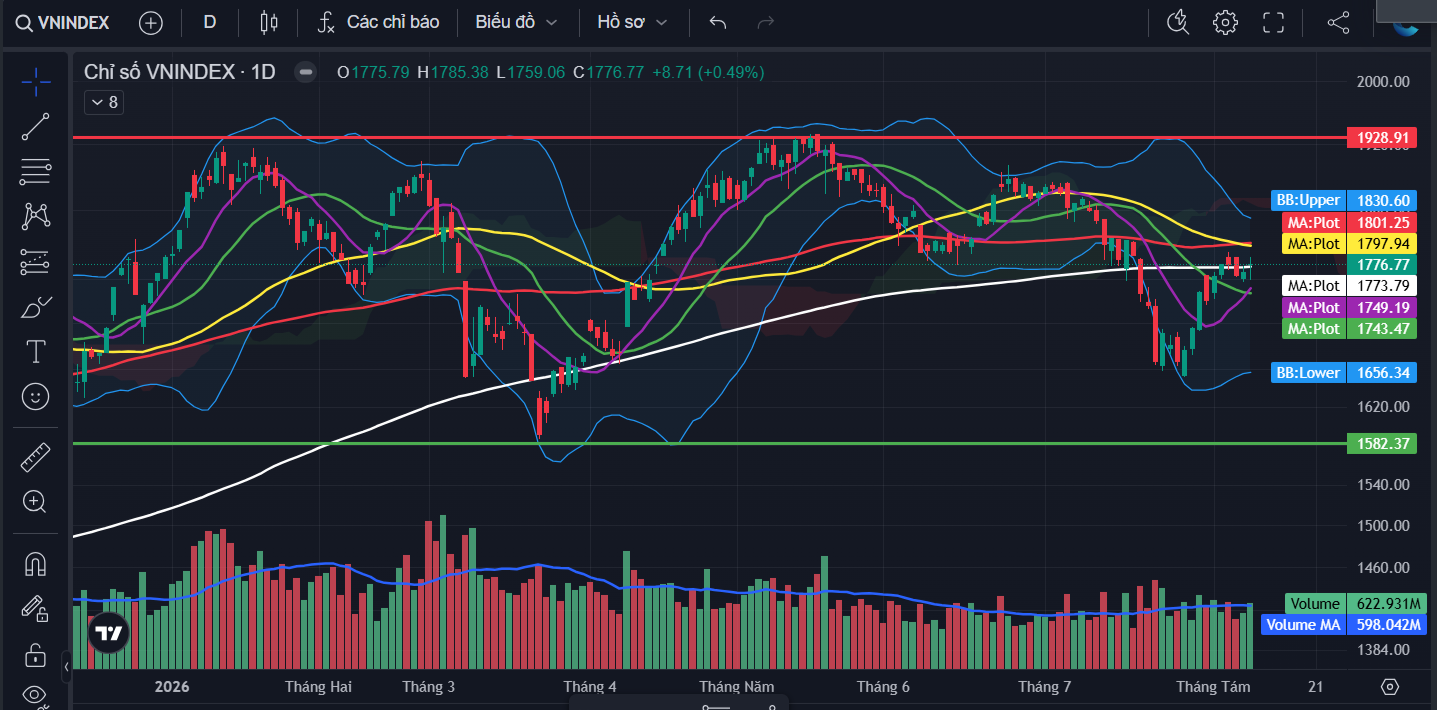
Task: Open the candlestick chart type selector
Action: [x=267, y=22]
